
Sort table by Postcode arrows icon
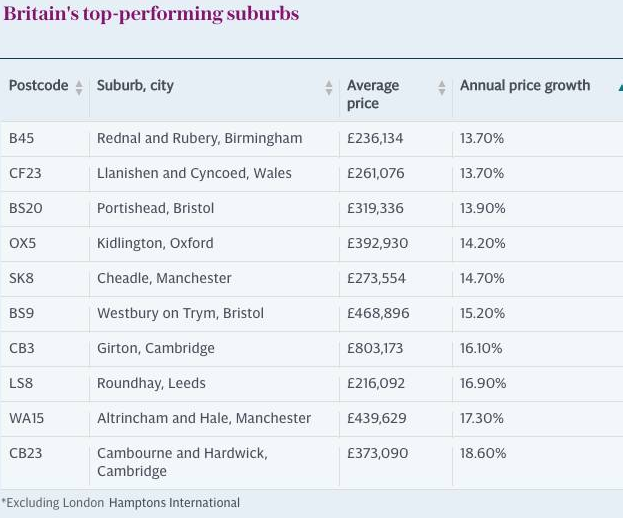pos(79,88)
